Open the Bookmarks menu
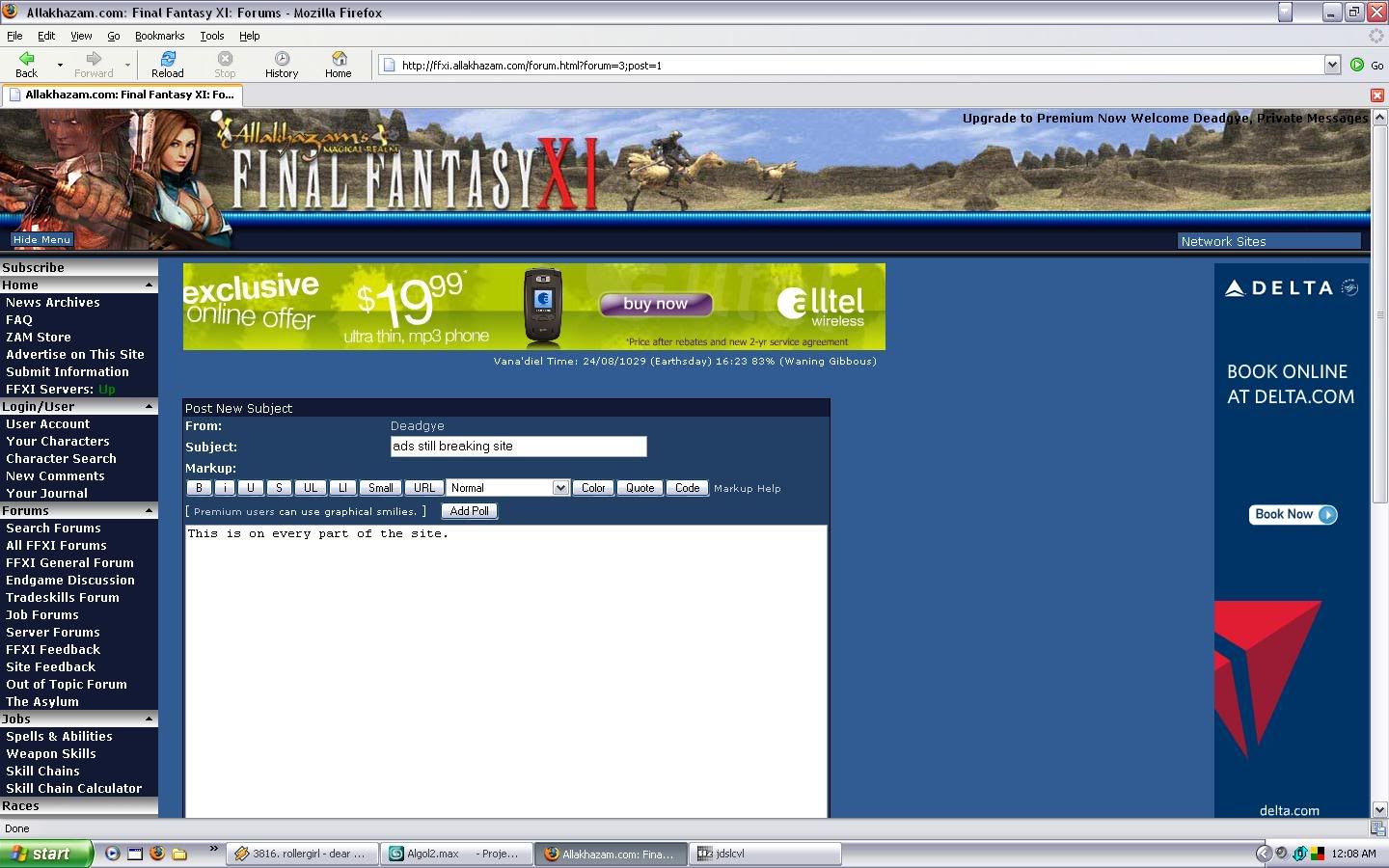The width and height of the screenshot is (1389, 868). click(159, 36)
